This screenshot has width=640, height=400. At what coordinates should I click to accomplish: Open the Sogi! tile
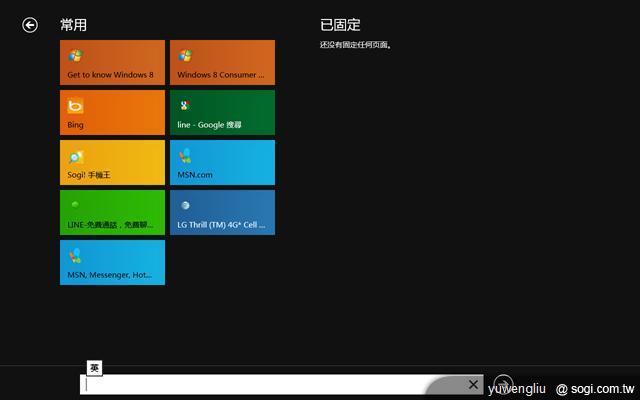(112, 162)
